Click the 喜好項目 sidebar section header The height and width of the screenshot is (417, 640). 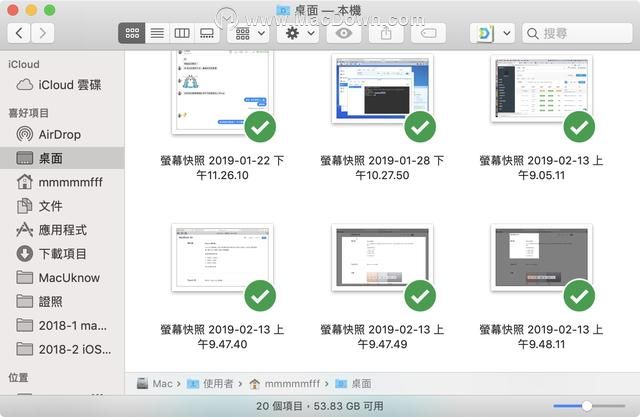coord(28,113)
